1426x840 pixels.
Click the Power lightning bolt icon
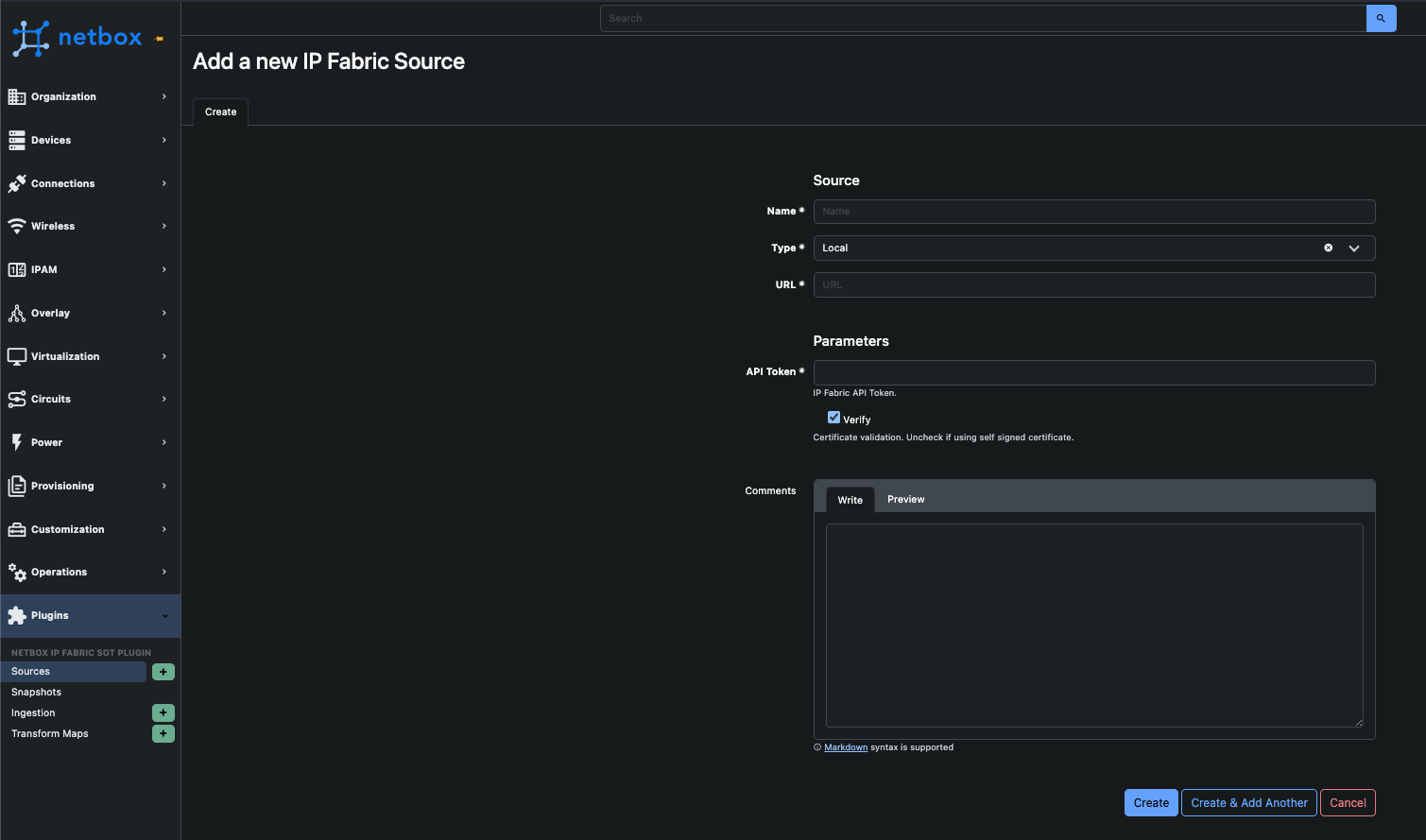[17, 442]
